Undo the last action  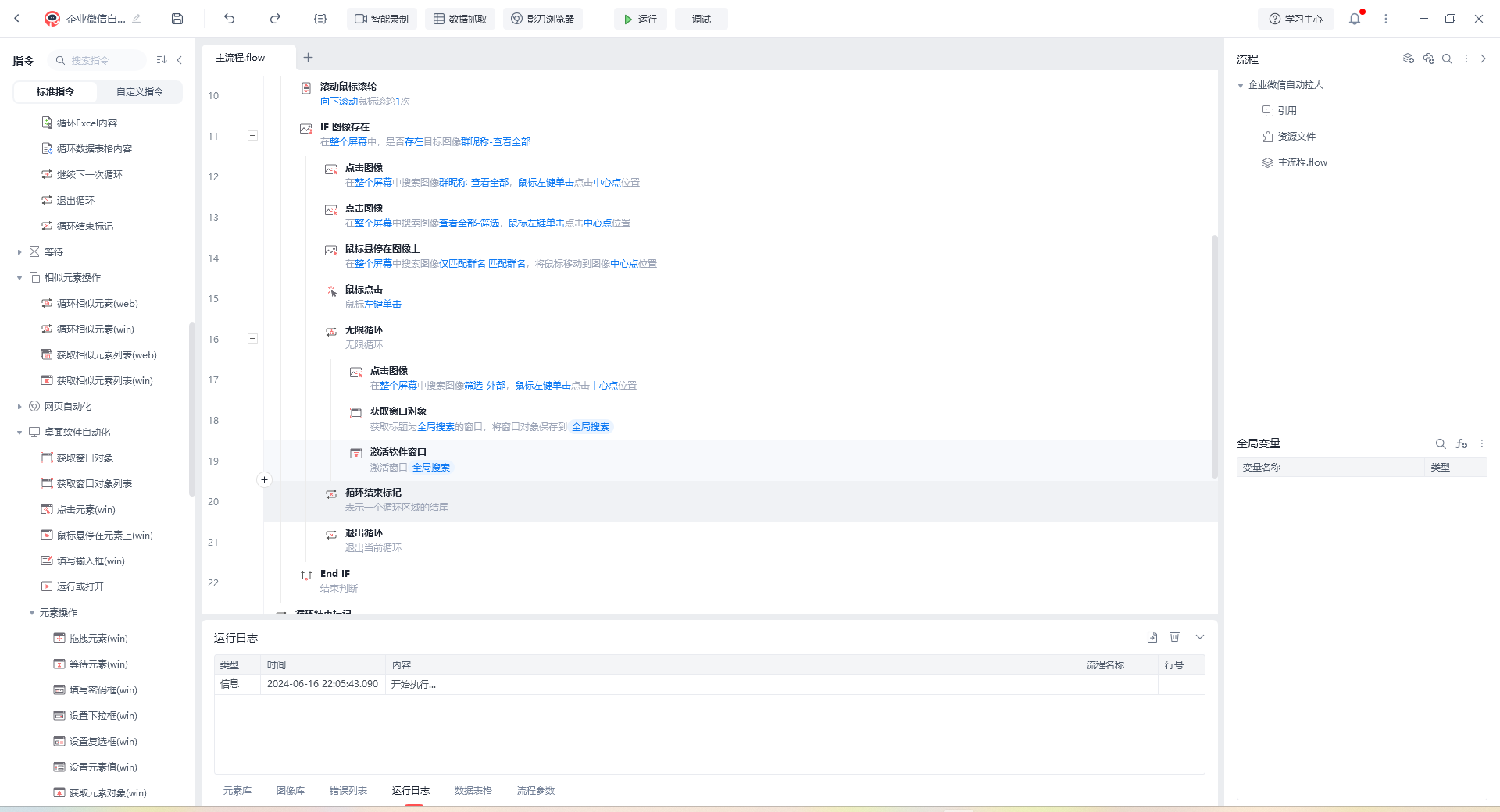click(x=229, y=19)
